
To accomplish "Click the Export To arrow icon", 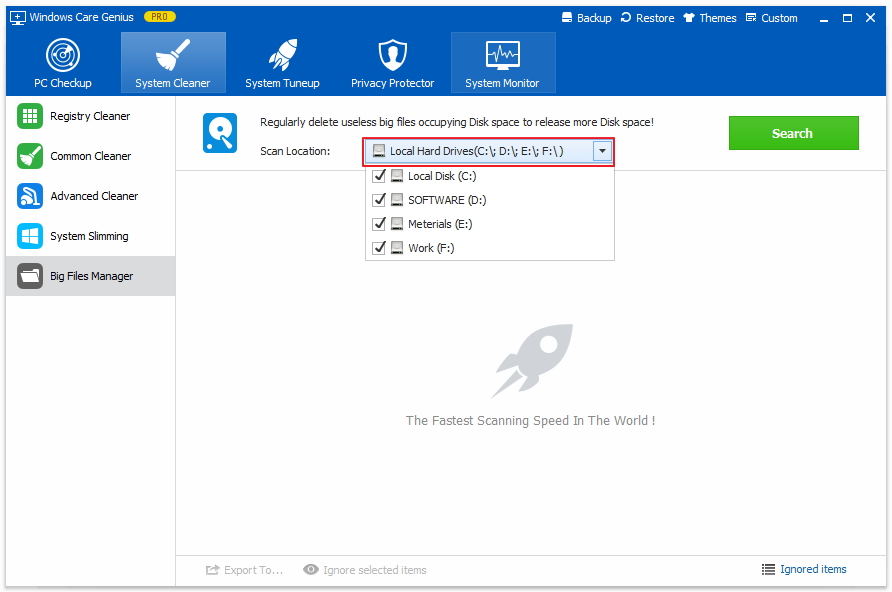I will [x=212, y=570].
